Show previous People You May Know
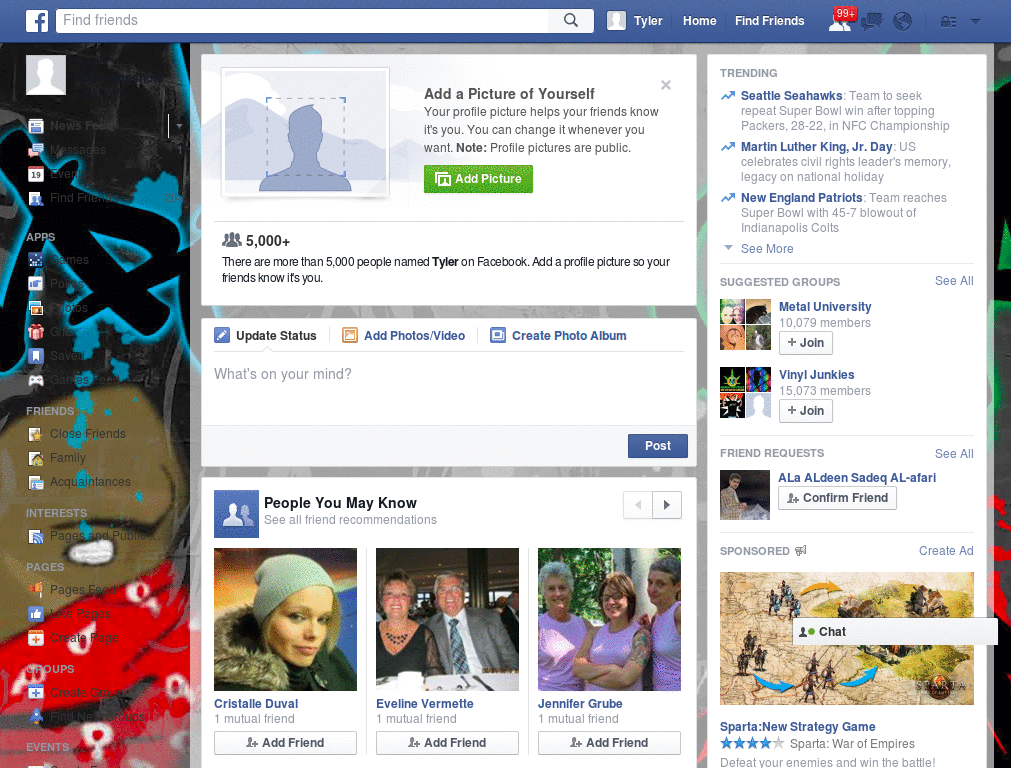The height and width of the screenshot is (768, 1024). (638, 505)
